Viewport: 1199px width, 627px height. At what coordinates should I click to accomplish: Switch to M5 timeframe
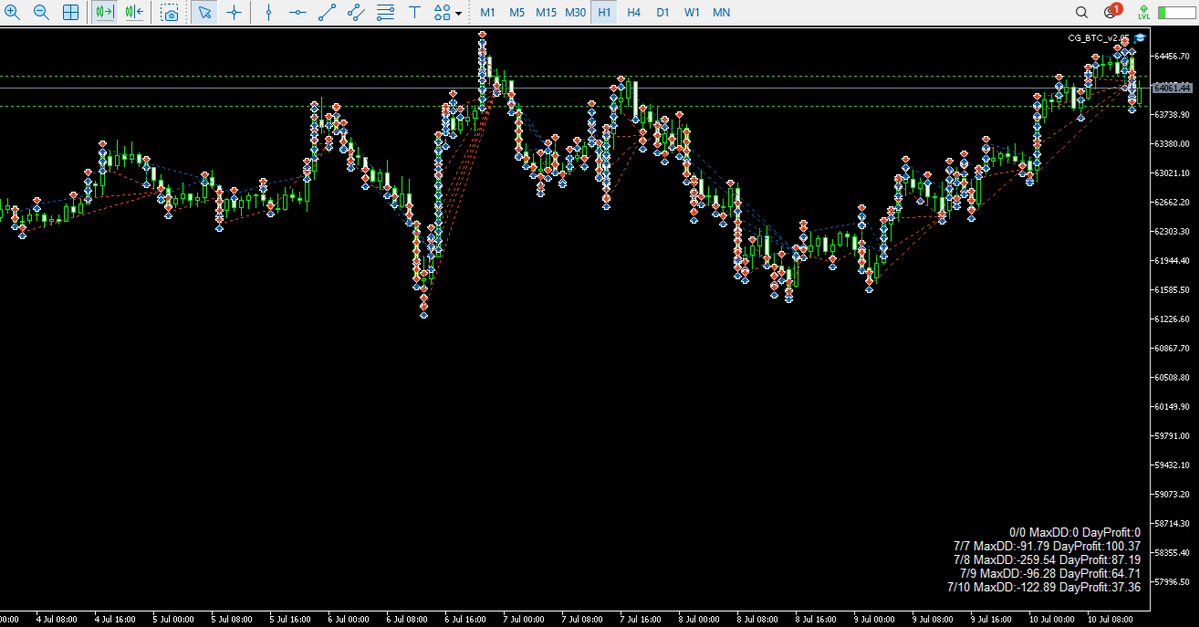(517, 12)
